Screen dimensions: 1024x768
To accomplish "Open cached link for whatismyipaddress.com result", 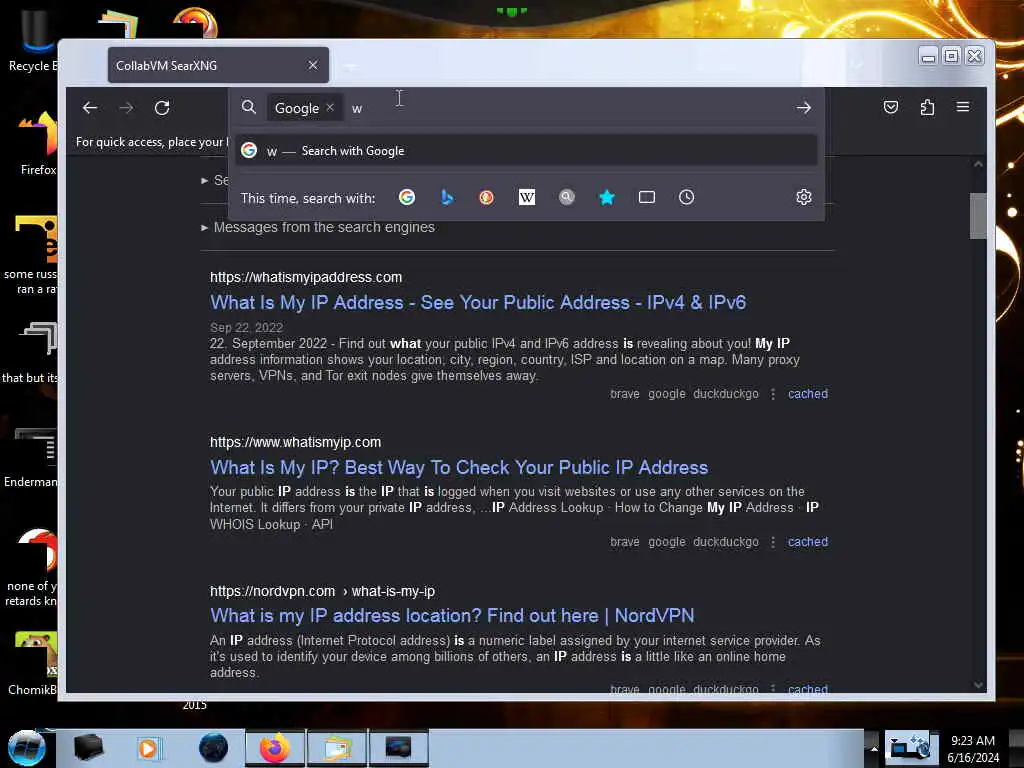I will (x=808, y=394).
